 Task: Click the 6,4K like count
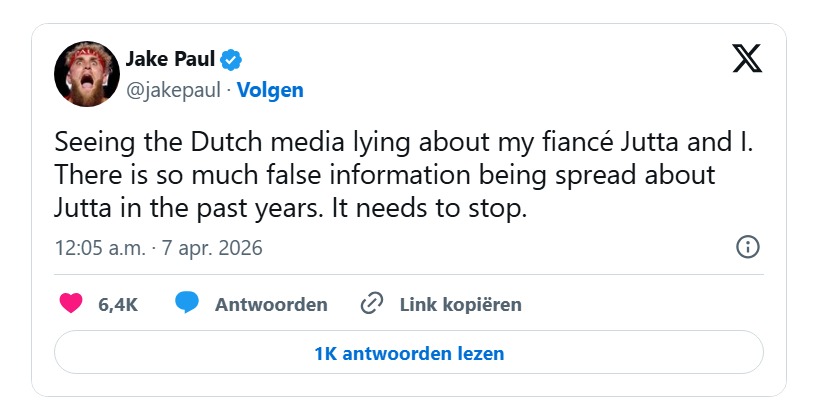click(118, 305)
